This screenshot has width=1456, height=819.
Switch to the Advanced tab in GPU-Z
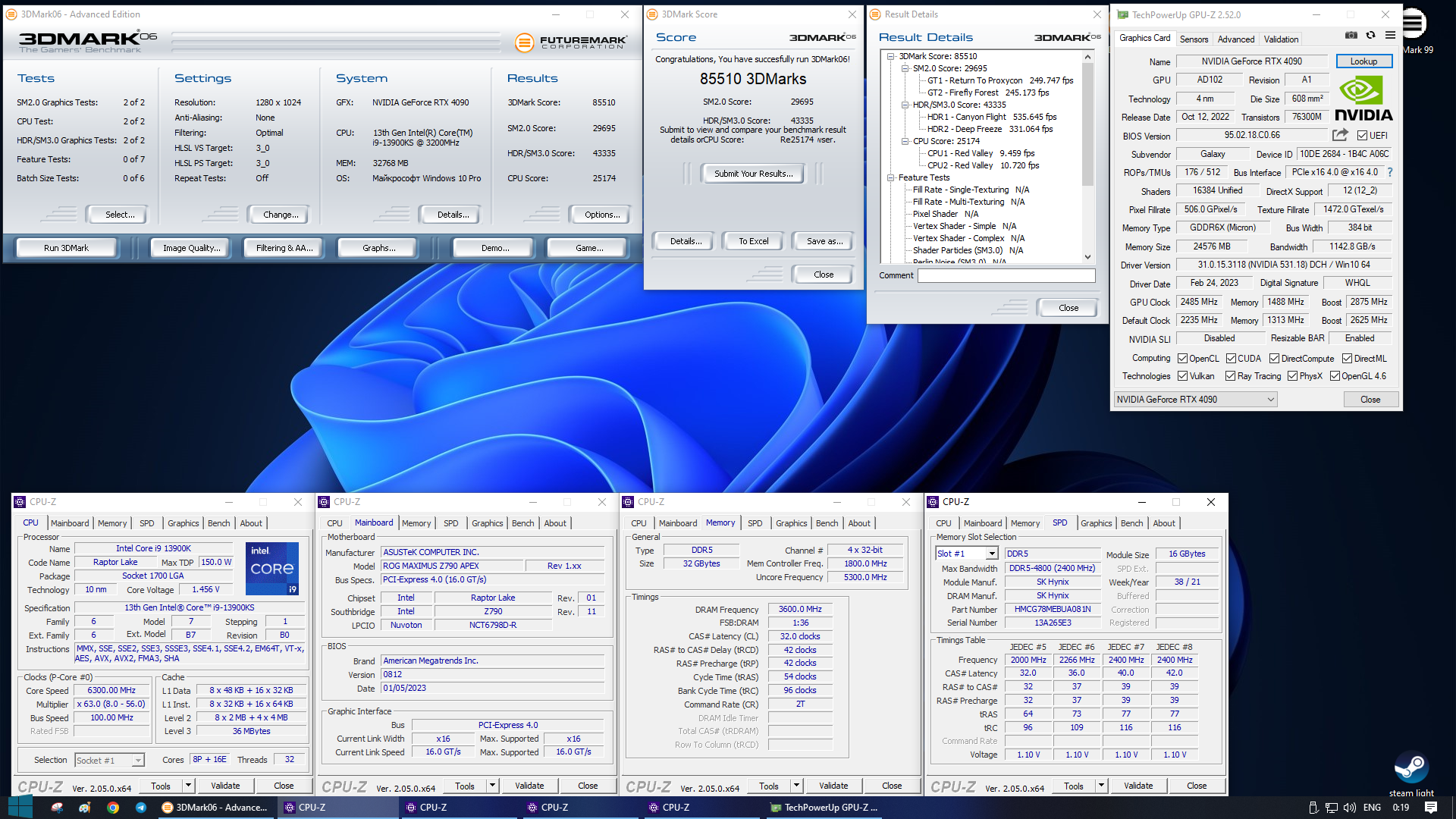coord(1236,39)
